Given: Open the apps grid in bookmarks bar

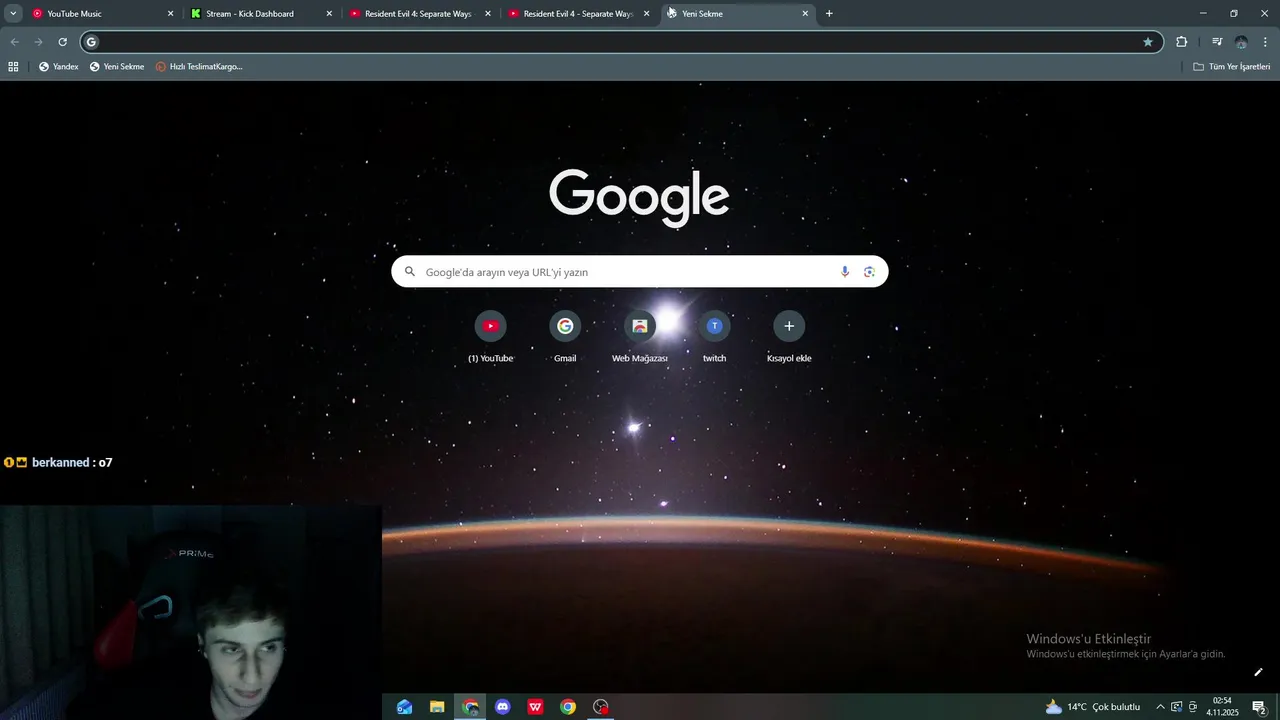Looking at the screenshot, I should [x=13, y=66].
